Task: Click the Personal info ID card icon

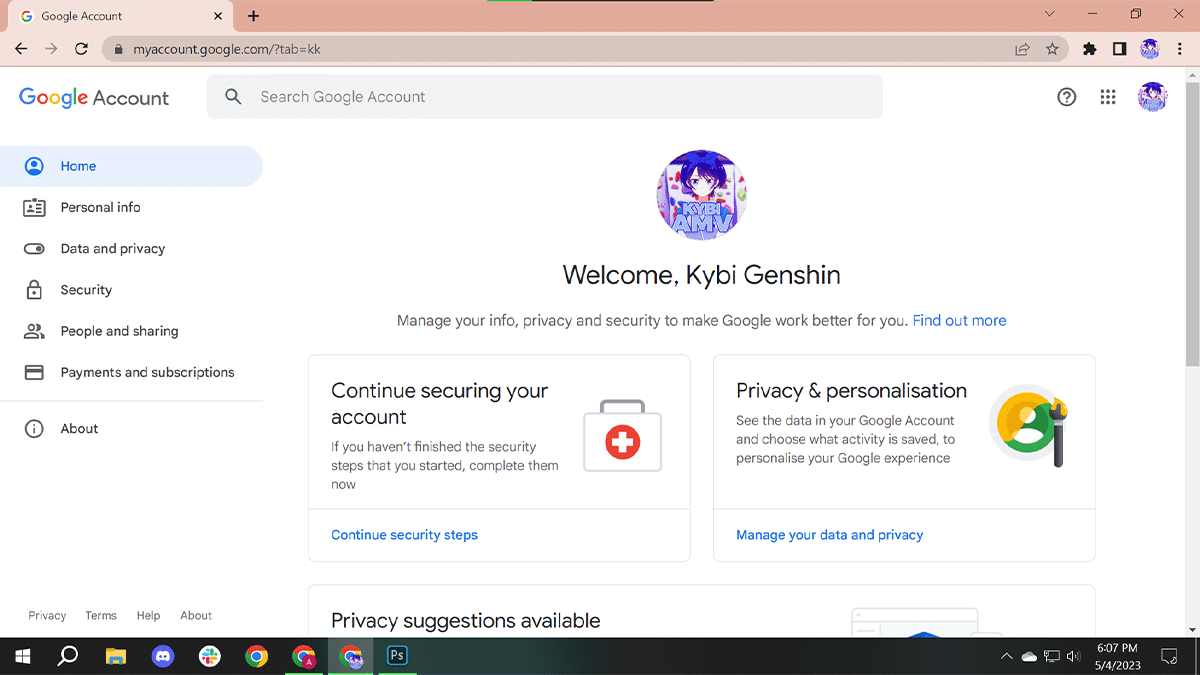Action: (x=34, y=207)
